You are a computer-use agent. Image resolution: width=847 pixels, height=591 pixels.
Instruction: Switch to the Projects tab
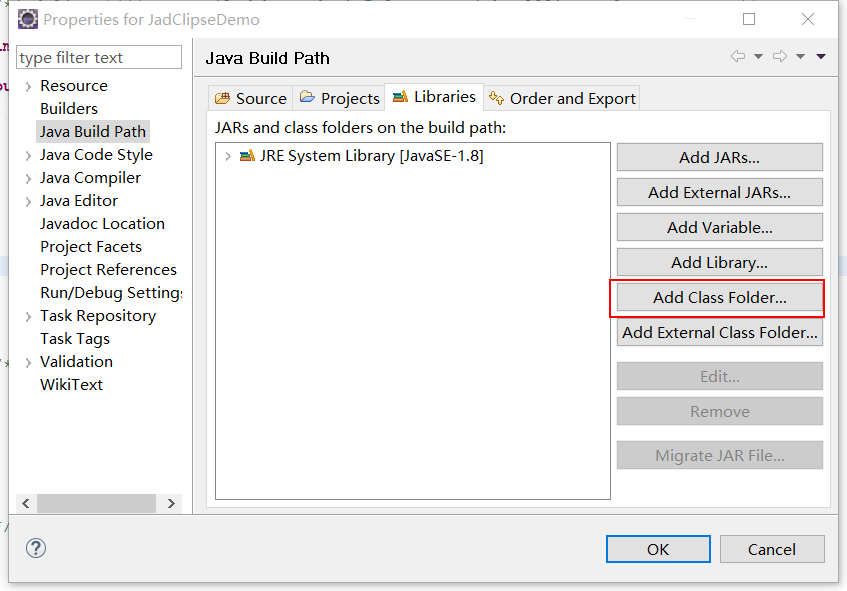click(x=340, y=98)
